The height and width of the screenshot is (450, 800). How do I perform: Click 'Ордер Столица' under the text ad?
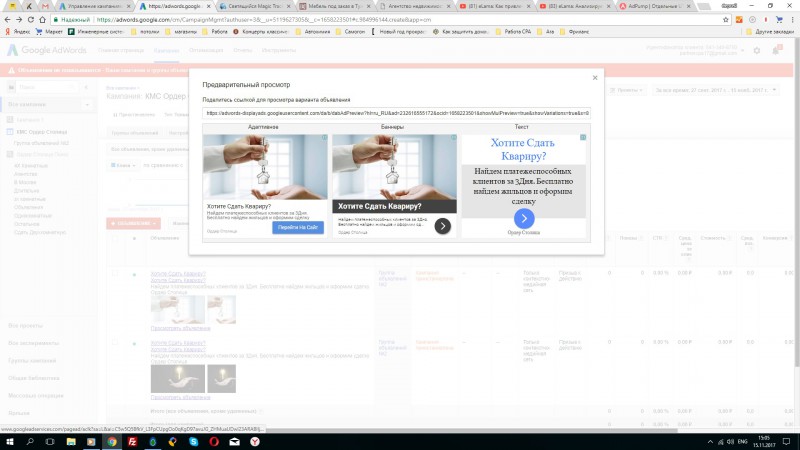pos(523,233)
